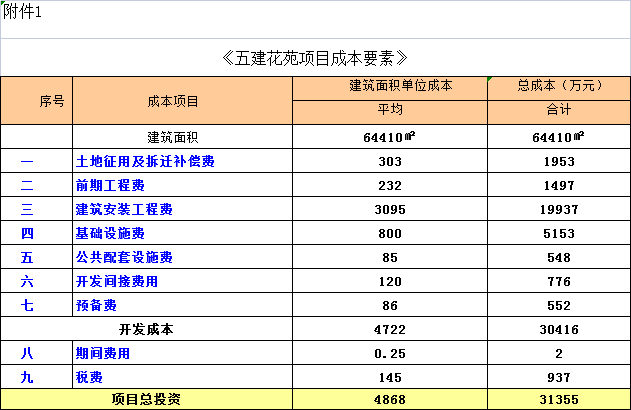
Task: Click the title cell 《五建花苑项目成本要素》
Action: pos(315,57)
